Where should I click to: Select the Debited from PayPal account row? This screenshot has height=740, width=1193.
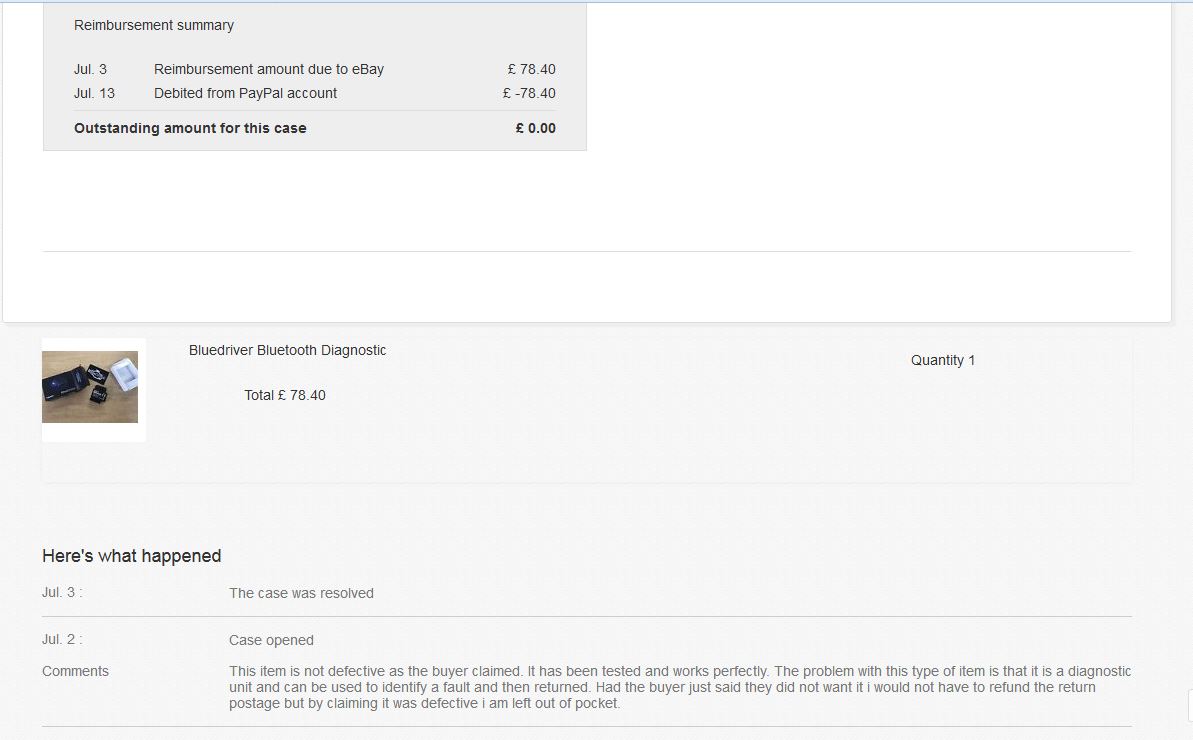point(245,93)
